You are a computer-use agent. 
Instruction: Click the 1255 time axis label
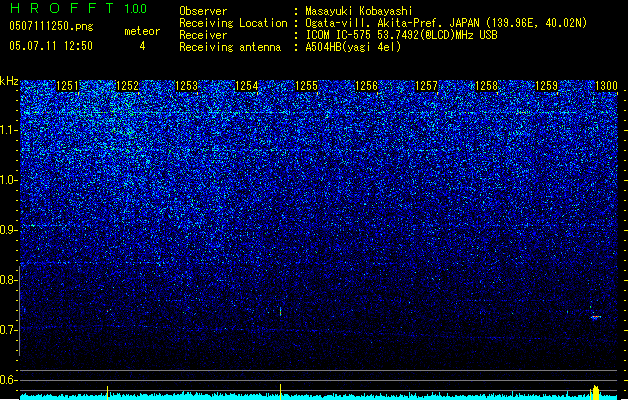(x=306, y=86)
